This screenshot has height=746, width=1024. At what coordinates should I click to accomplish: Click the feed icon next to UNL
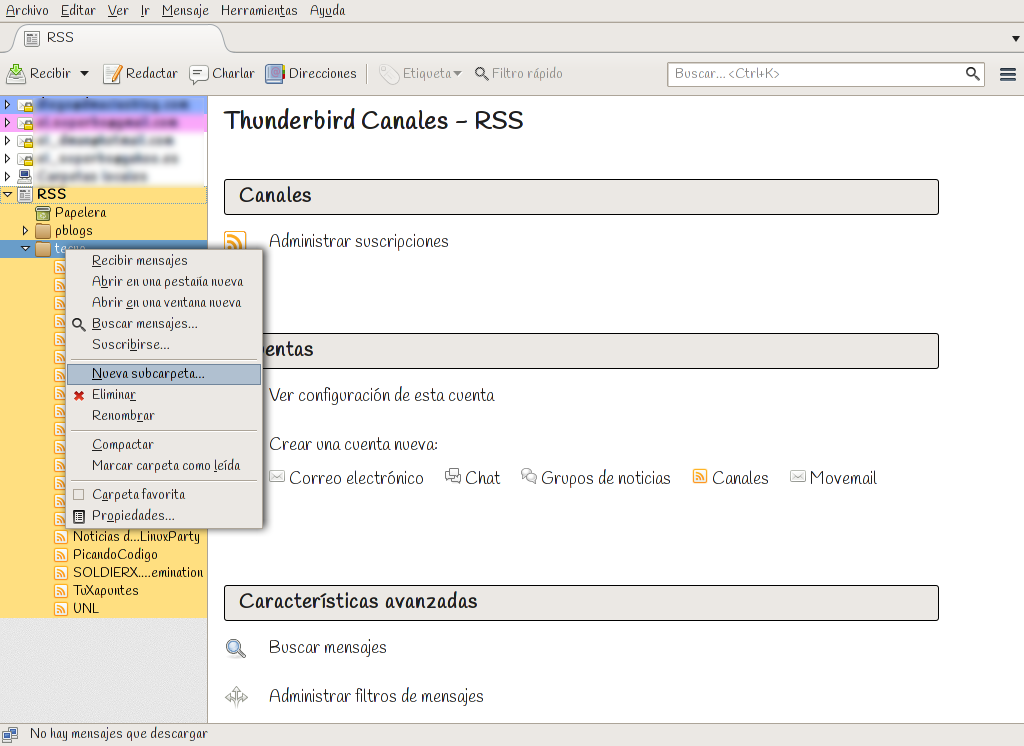61,609
